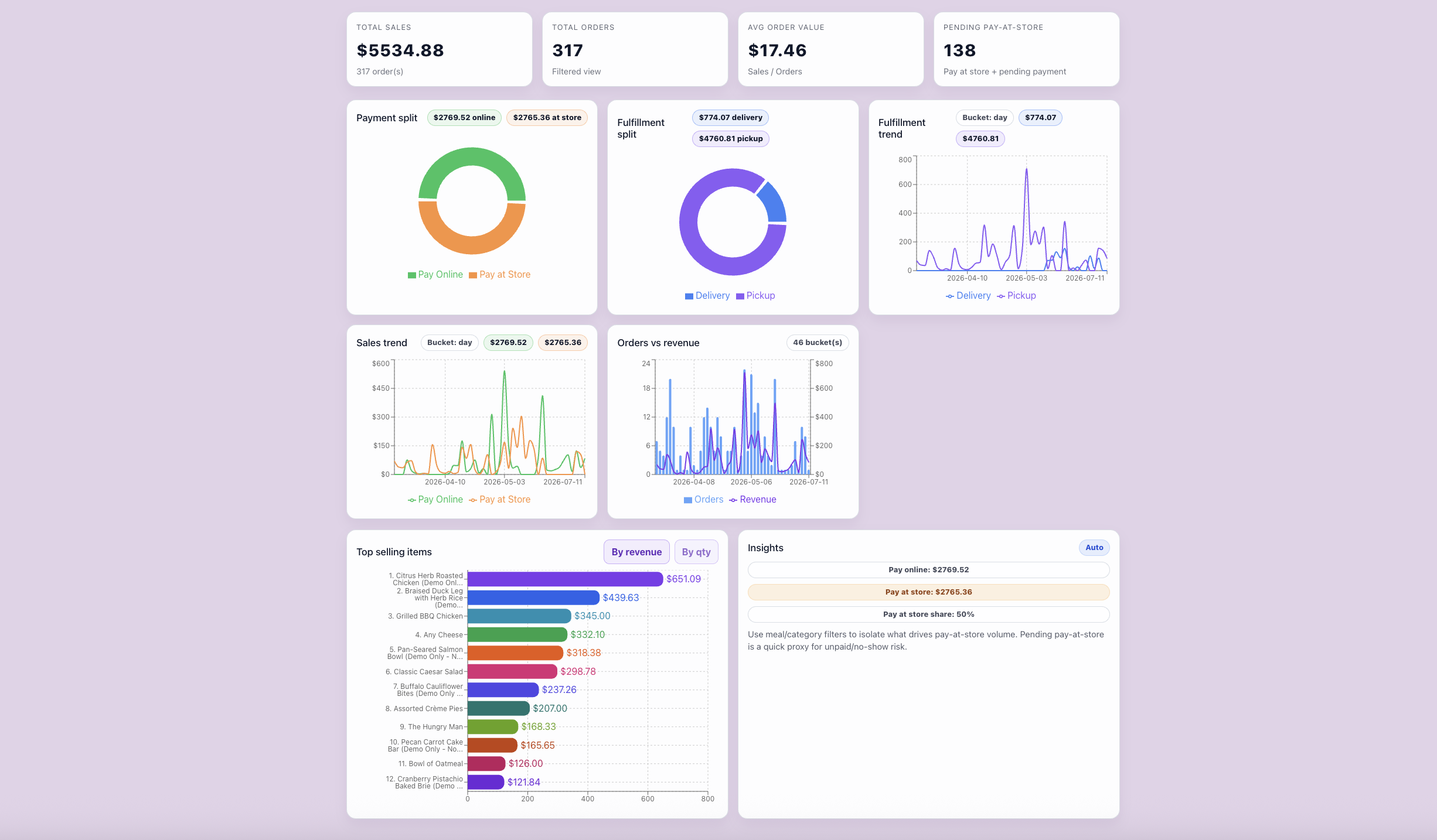Toggle Revenue legend in Orders vs revenue

(752, 499)
